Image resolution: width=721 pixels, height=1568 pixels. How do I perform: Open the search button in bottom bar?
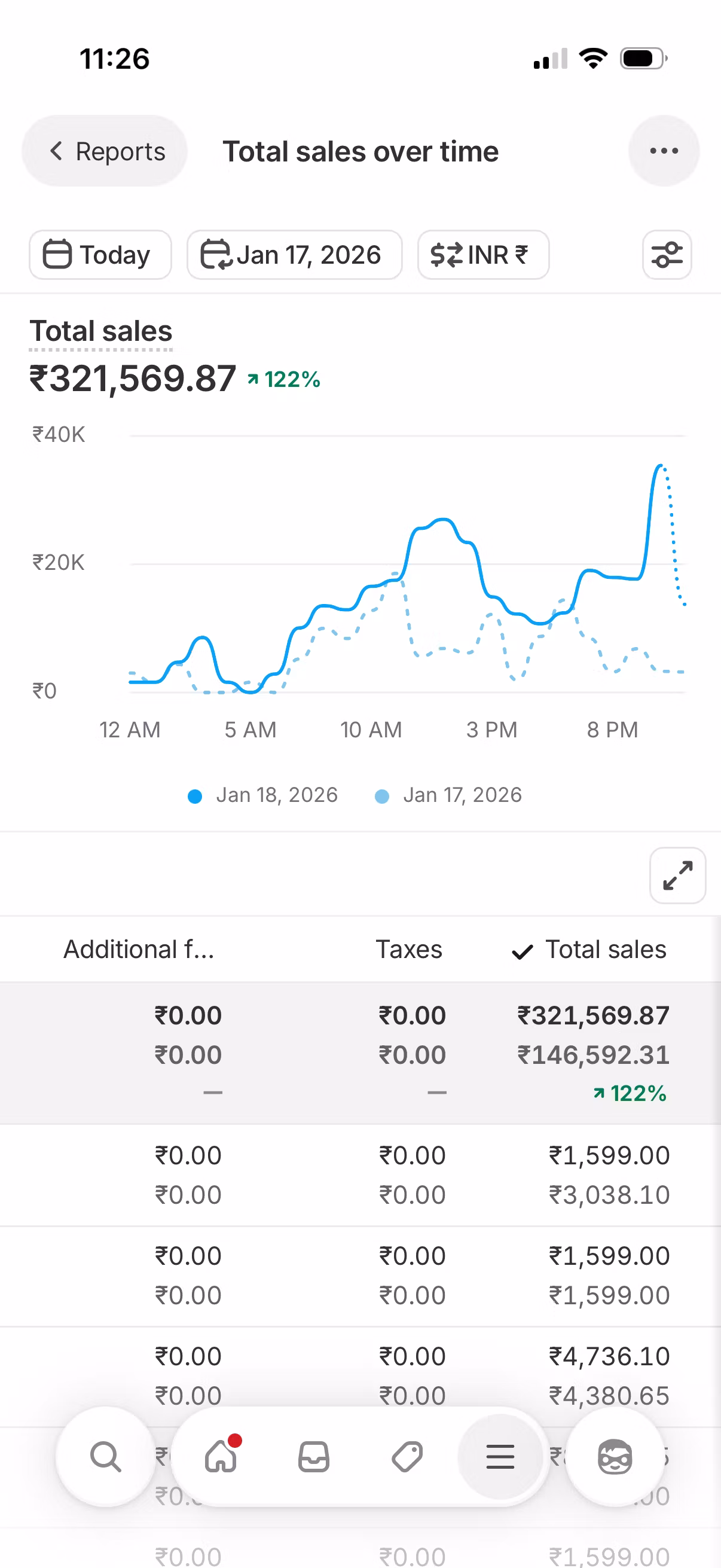point(106,1457)
